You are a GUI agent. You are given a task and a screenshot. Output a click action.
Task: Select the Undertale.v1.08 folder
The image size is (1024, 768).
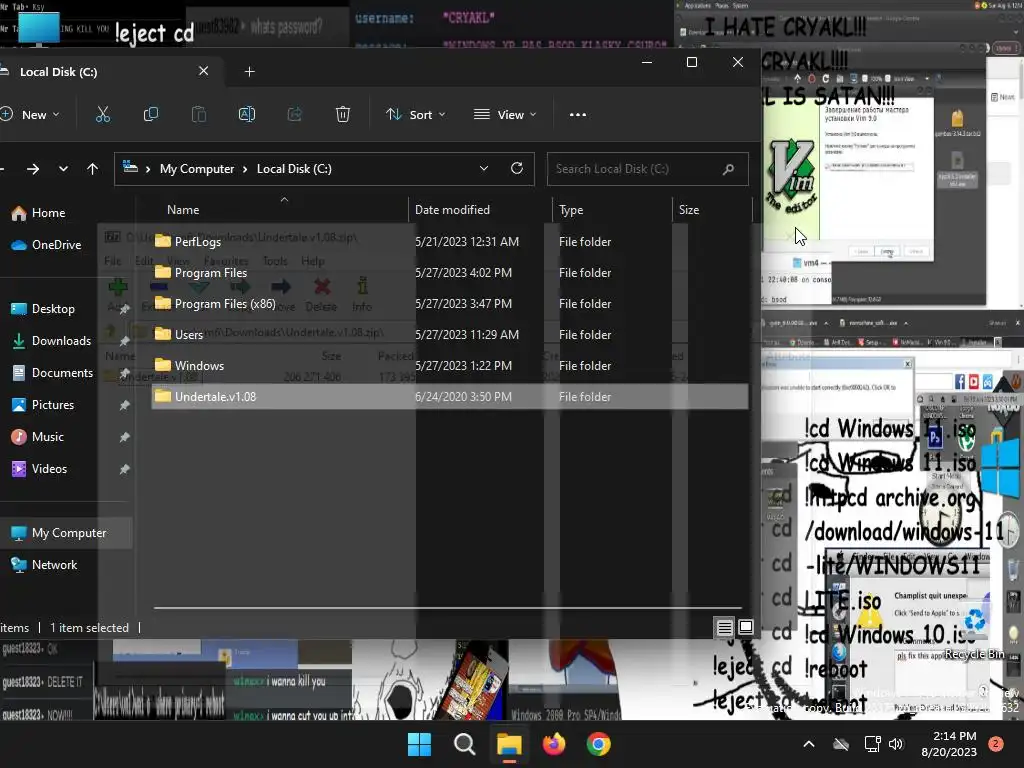pos(450,396)
